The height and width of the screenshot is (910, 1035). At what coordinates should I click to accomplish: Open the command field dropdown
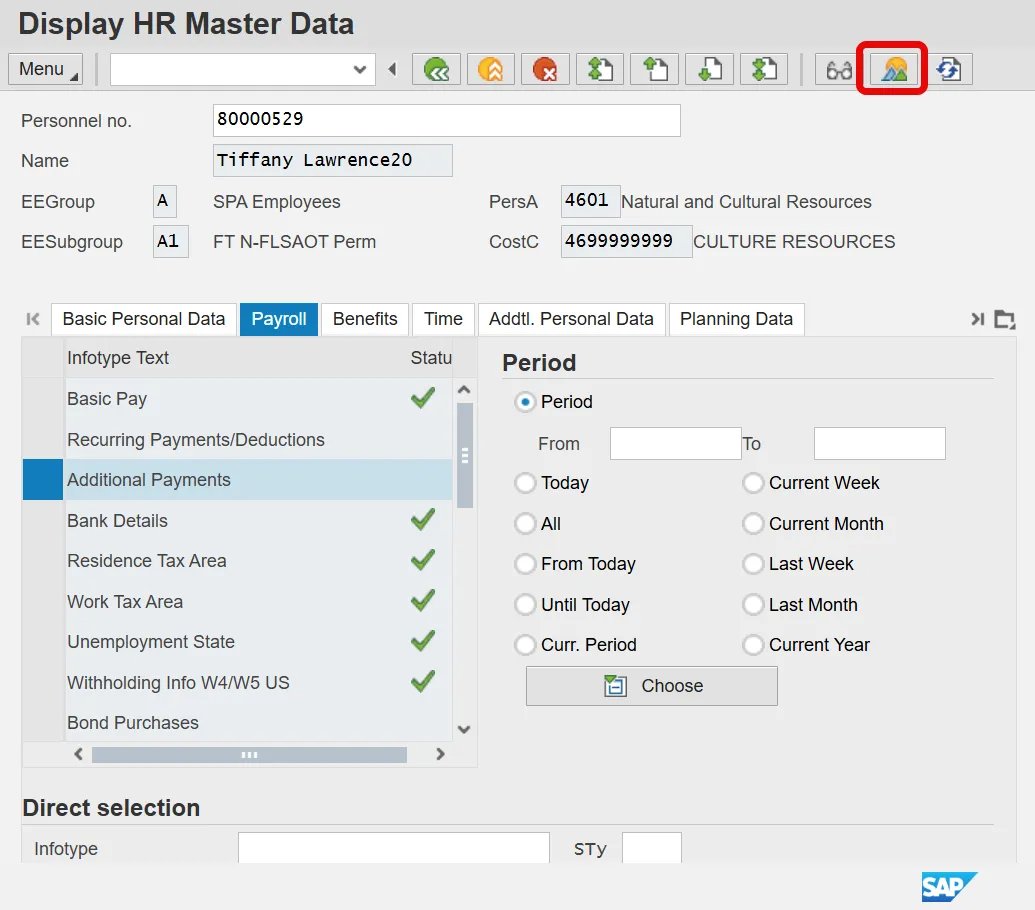point(360,69)
